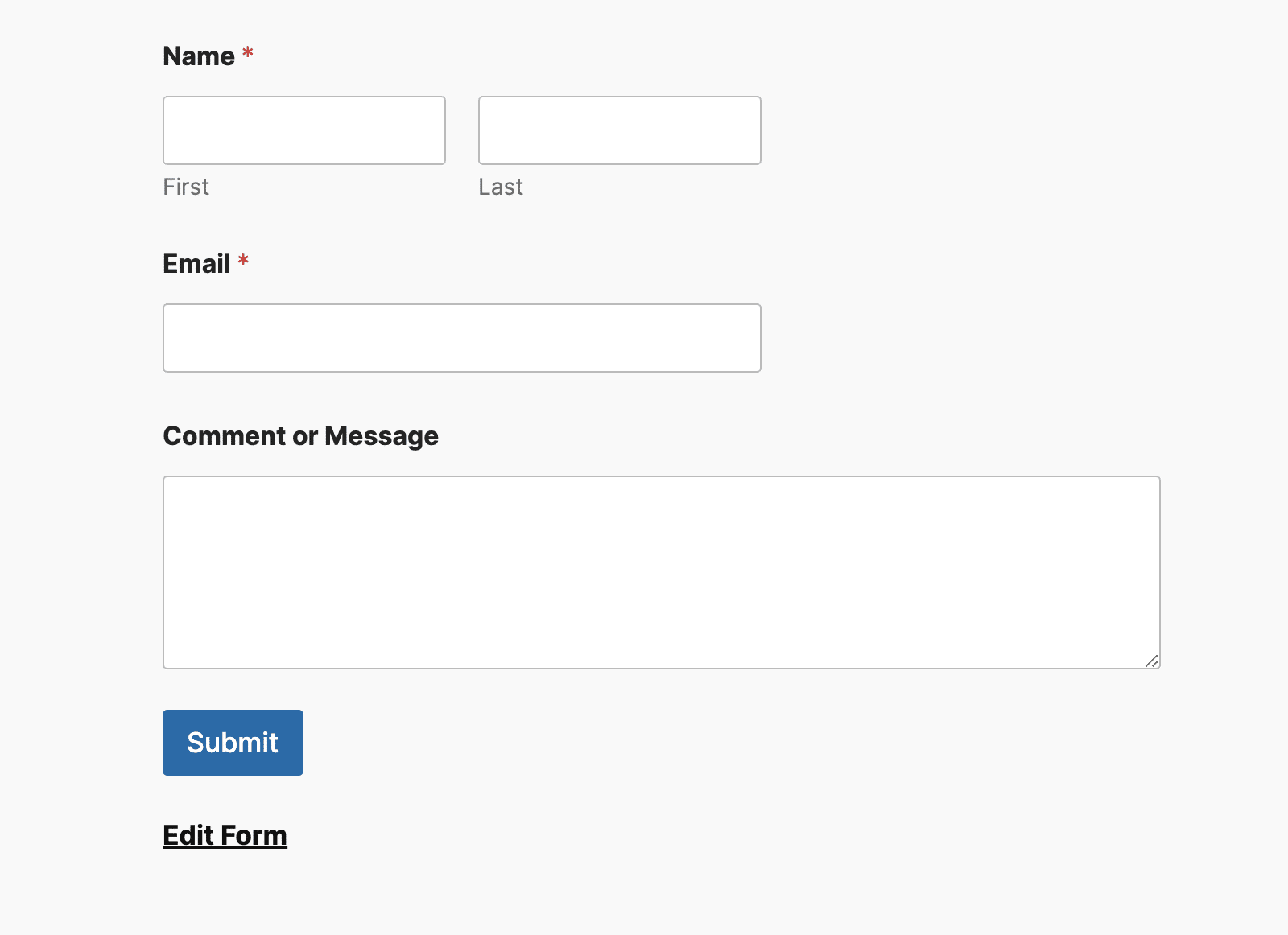
Task: Click the First sublabel under the name box
Action: pos(186,187)
